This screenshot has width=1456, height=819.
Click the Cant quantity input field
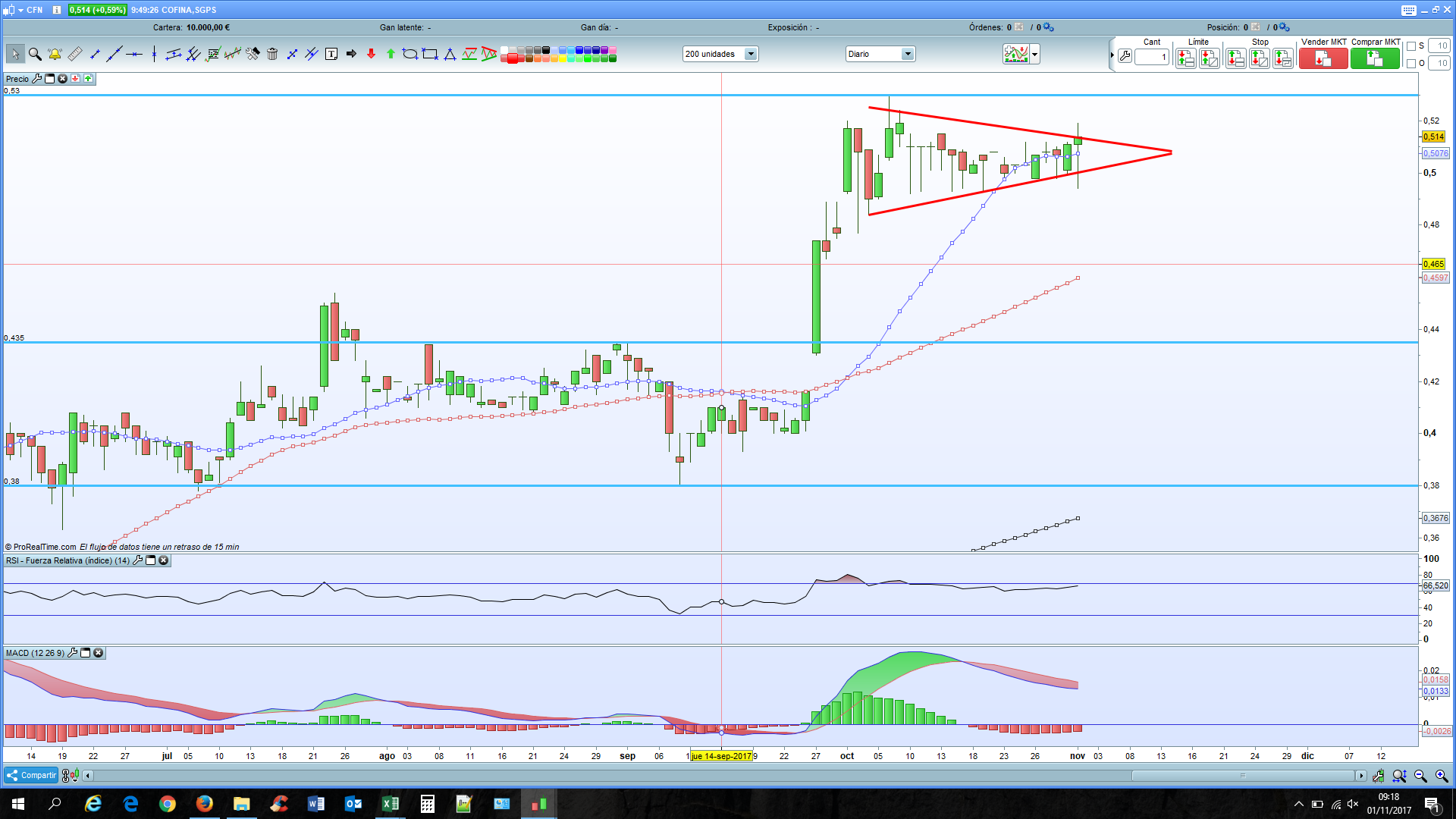[1151, 57]
